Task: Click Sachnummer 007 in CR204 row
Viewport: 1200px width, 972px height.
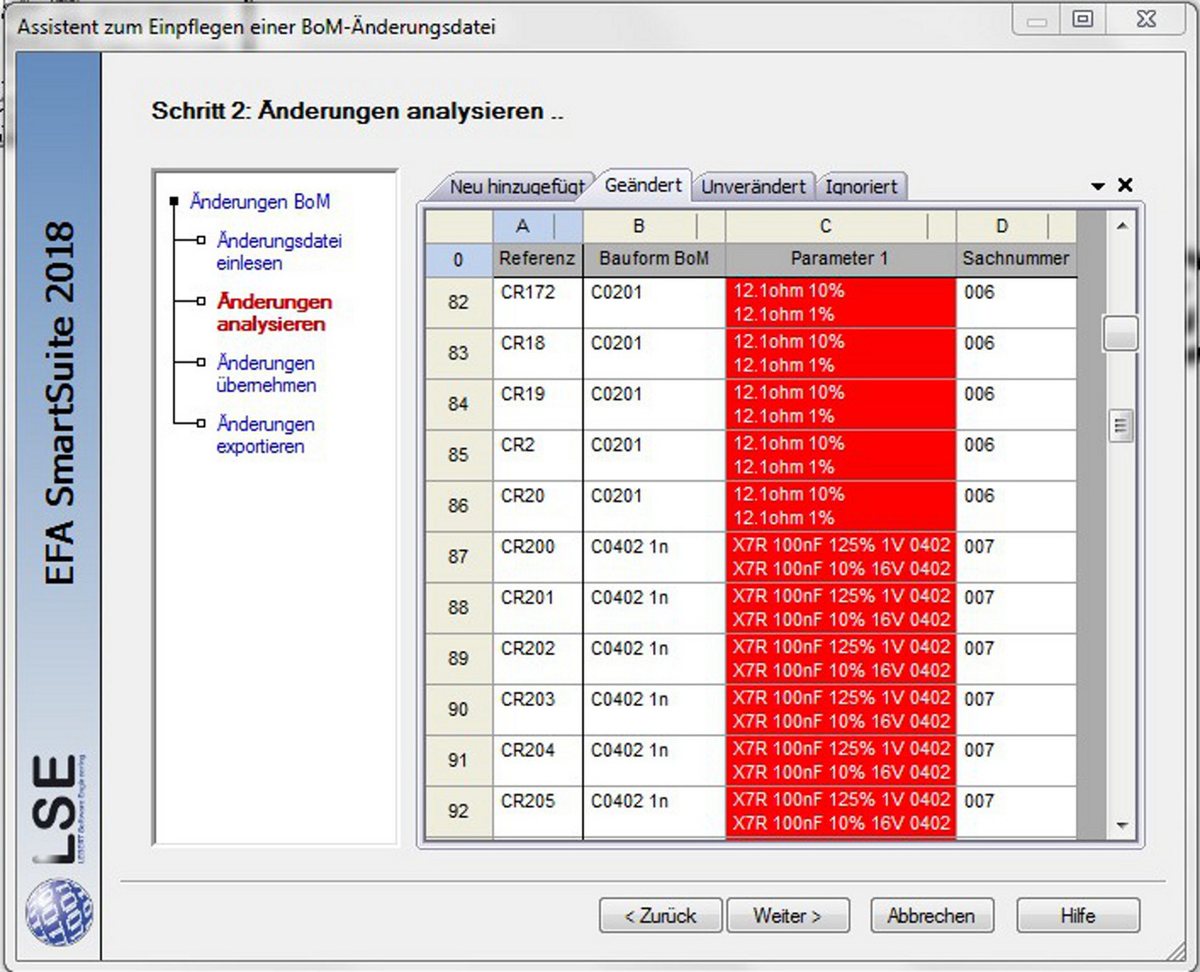Action: 1017,761
